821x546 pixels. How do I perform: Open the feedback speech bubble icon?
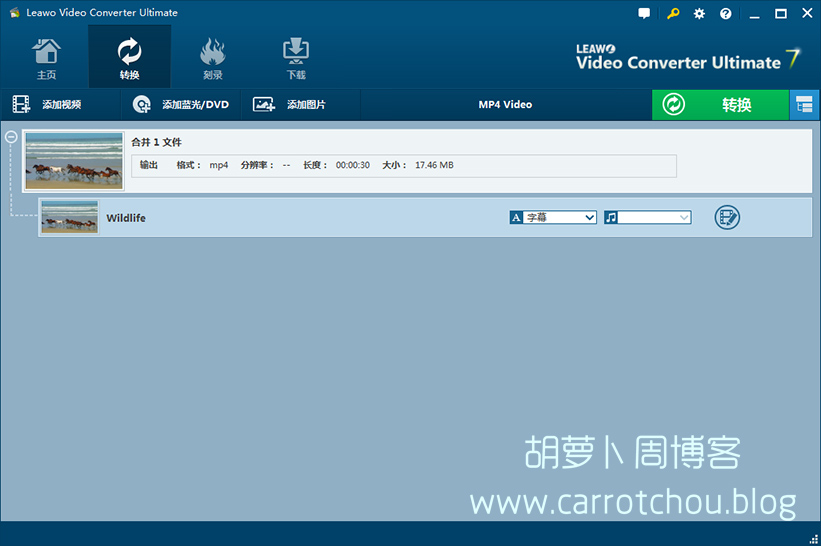pyautogui.click(x=644, y=13)
